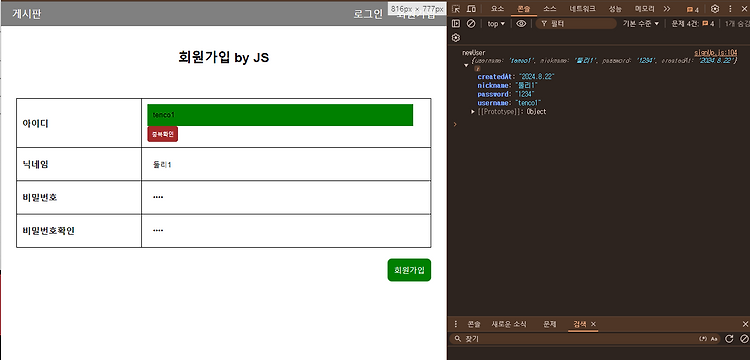Click the issues badge in DevTools top bar
The width and height of the screenshot is (750, 360).
tap(693, 9)
